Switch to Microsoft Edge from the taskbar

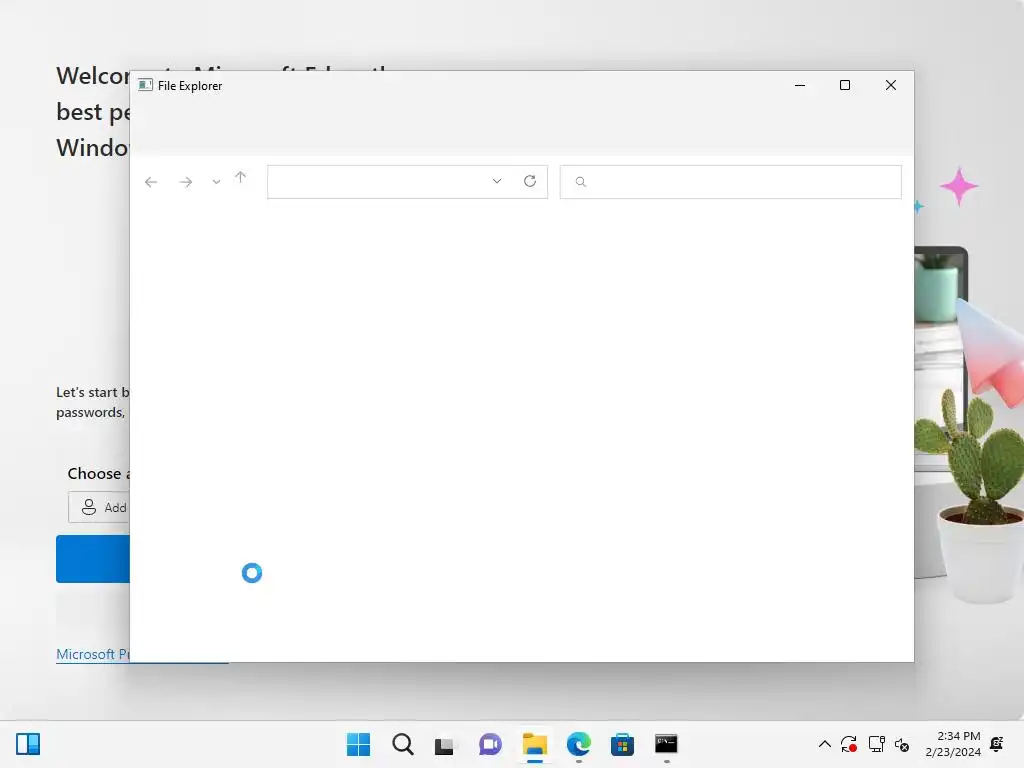[x=579, y=744]
